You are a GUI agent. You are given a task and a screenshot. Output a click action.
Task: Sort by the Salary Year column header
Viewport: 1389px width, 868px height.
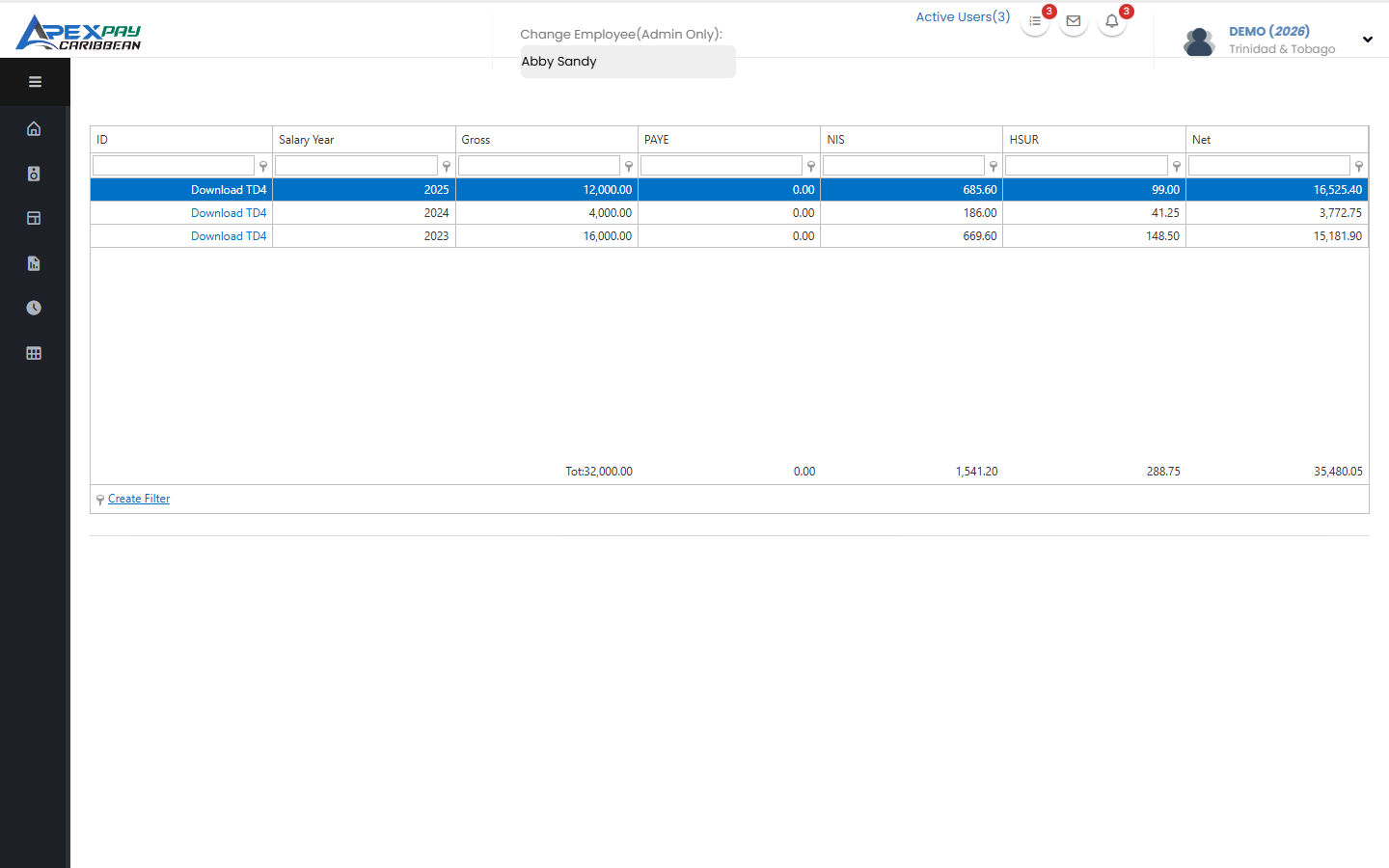364,140
